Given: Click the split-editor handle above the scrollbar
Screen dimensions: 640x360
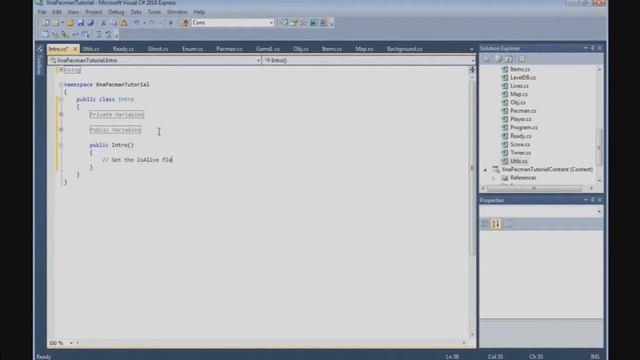Looking at the screenshot, I should [472, 70].
